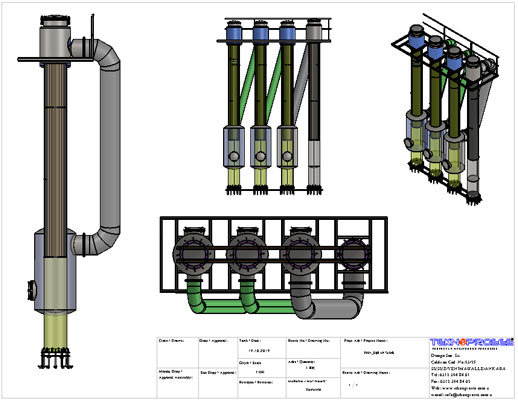Select the Fax number line
Screen dimensions: 518x400
(450, 381)
